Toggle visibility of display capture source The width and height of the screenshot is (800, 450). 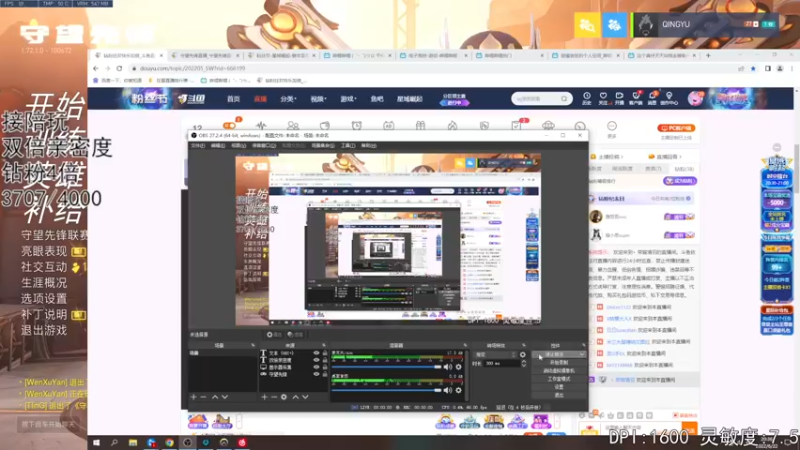point(316,367)
